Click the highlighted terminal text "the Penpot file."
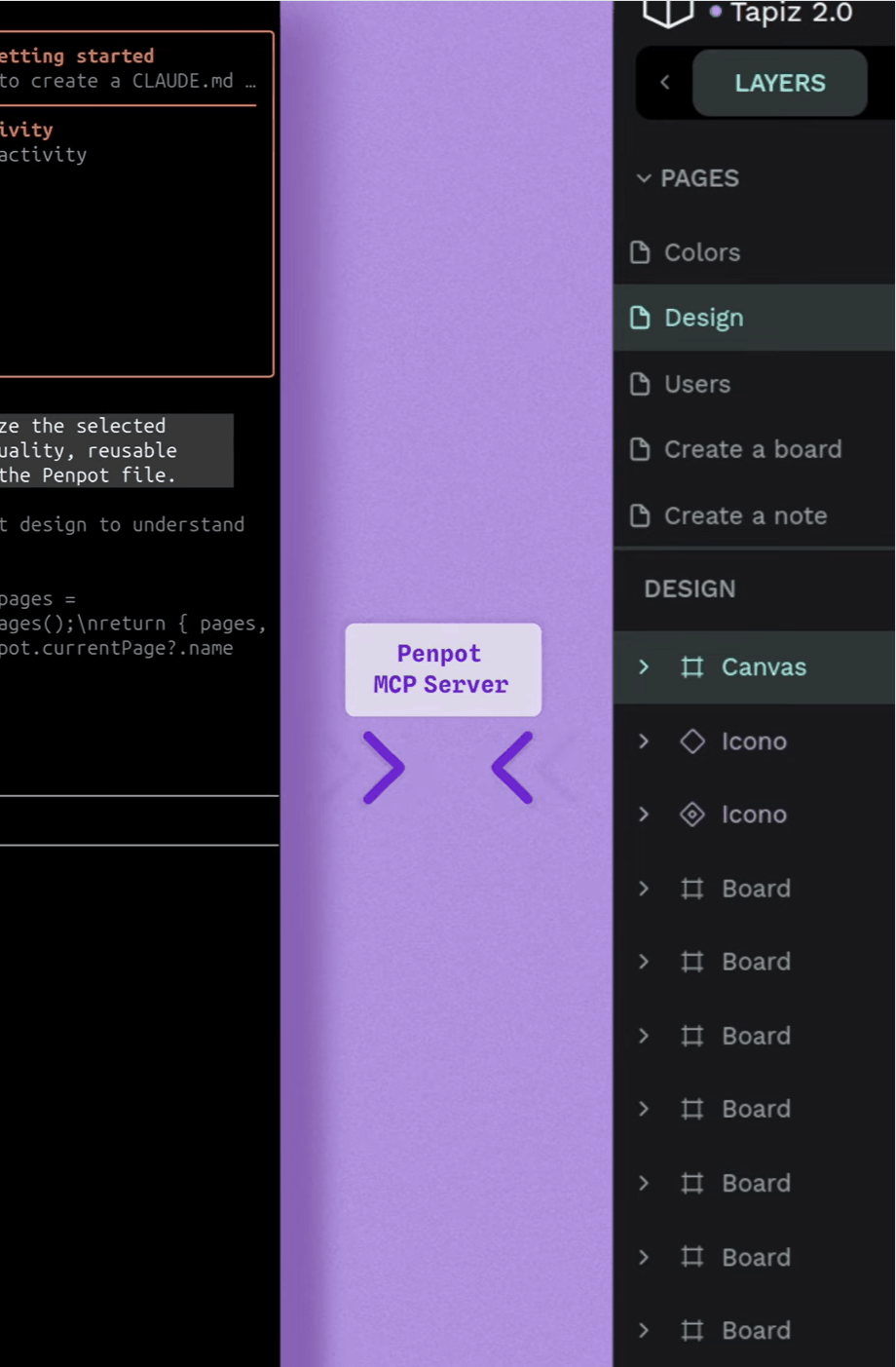Viewport: 896px width, 1367px height. click(88, 475)
